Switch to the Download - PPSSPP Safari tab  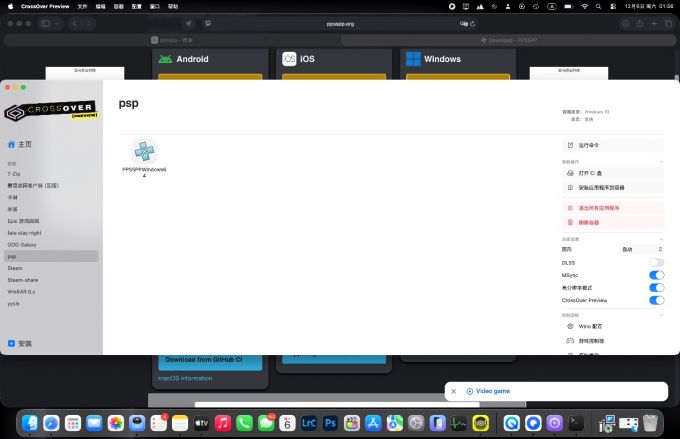coord(509,40)
